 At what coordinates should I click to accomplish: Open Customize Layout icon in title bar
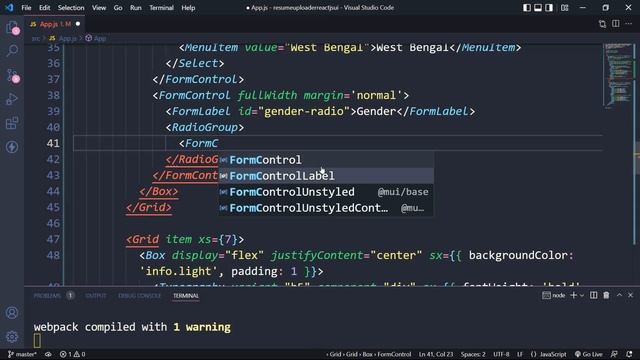click(564, 8)
